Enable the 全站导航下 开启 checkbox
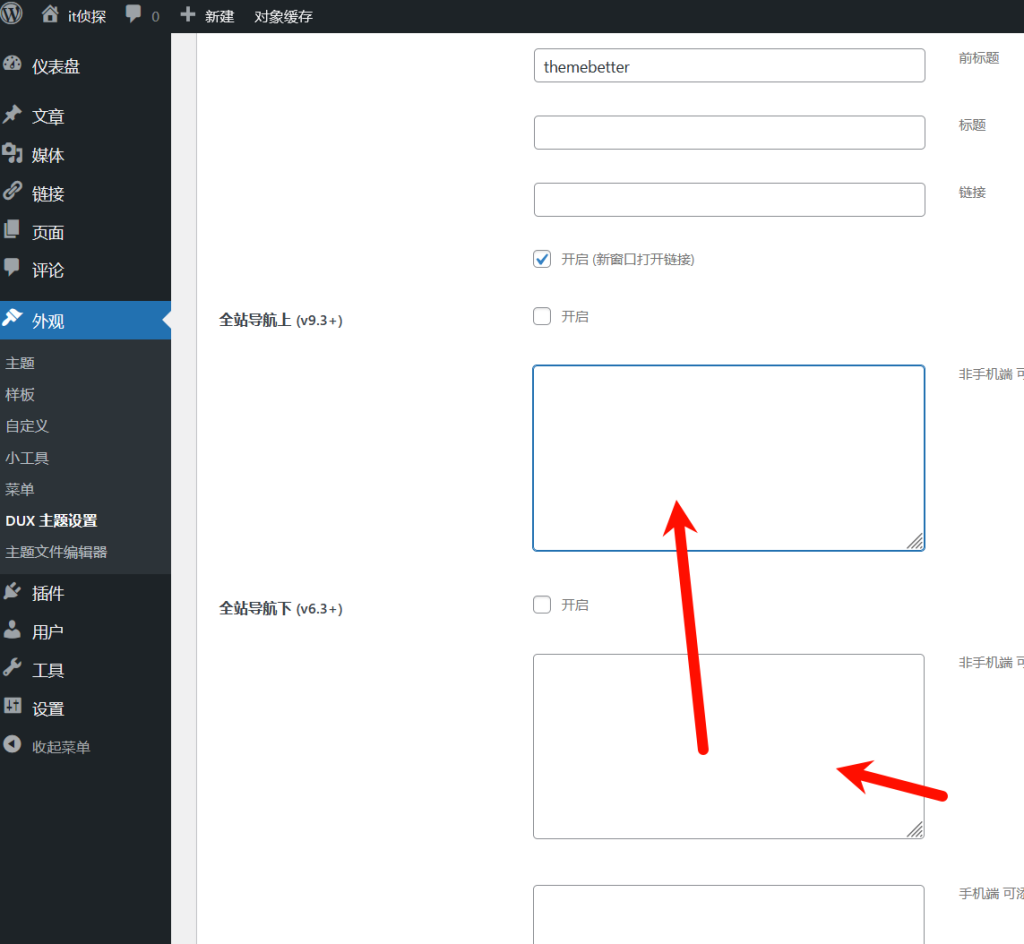This screenshot has height=944, width=1024. (542, 605)
